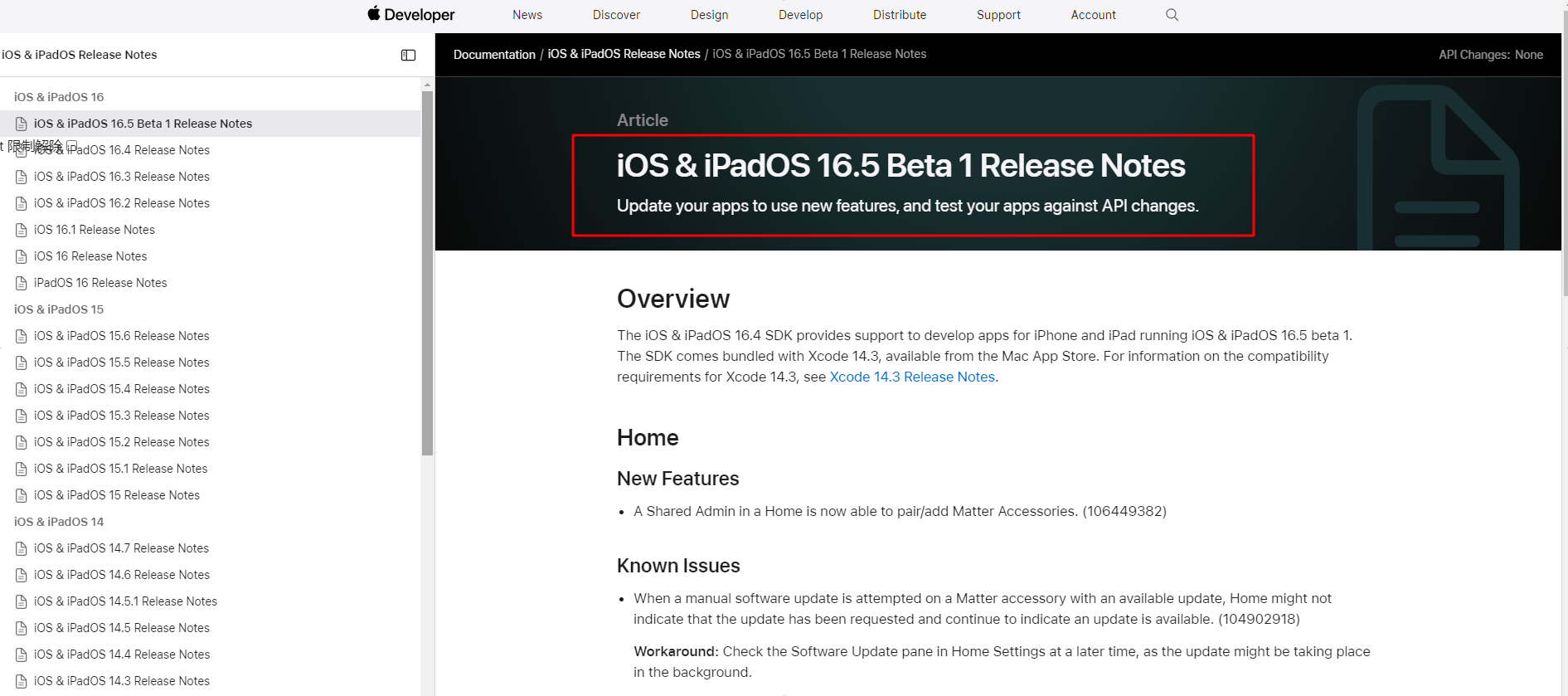
Task: Click the API Changes: None label
Action: (x=1491, y=55)
